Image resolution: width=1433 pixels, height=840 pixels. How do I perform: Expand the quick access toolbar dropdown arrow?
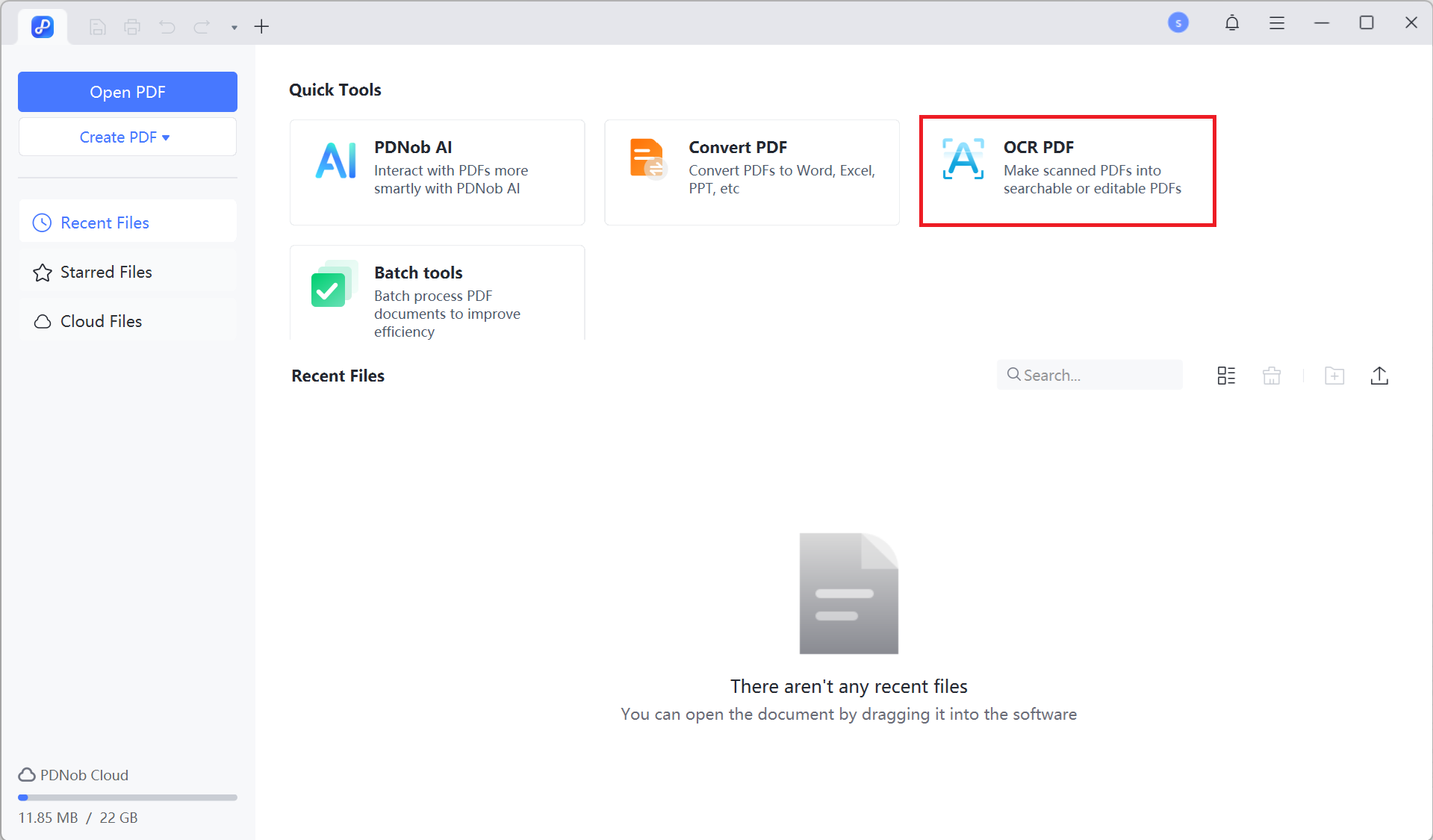[234, 28]
